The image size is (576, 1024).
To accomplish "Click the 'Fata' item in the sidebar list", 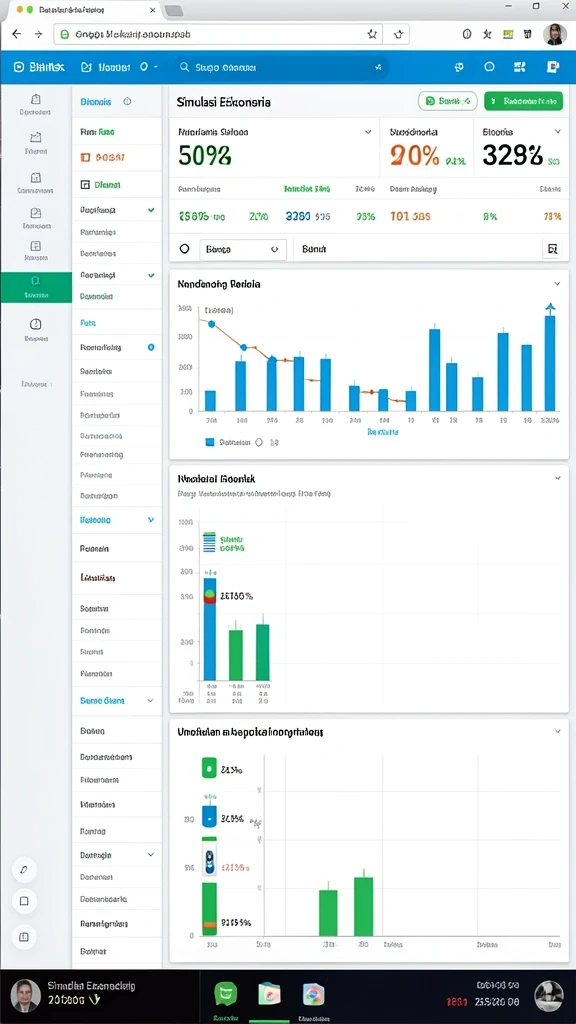I will (x=88, y=323).
